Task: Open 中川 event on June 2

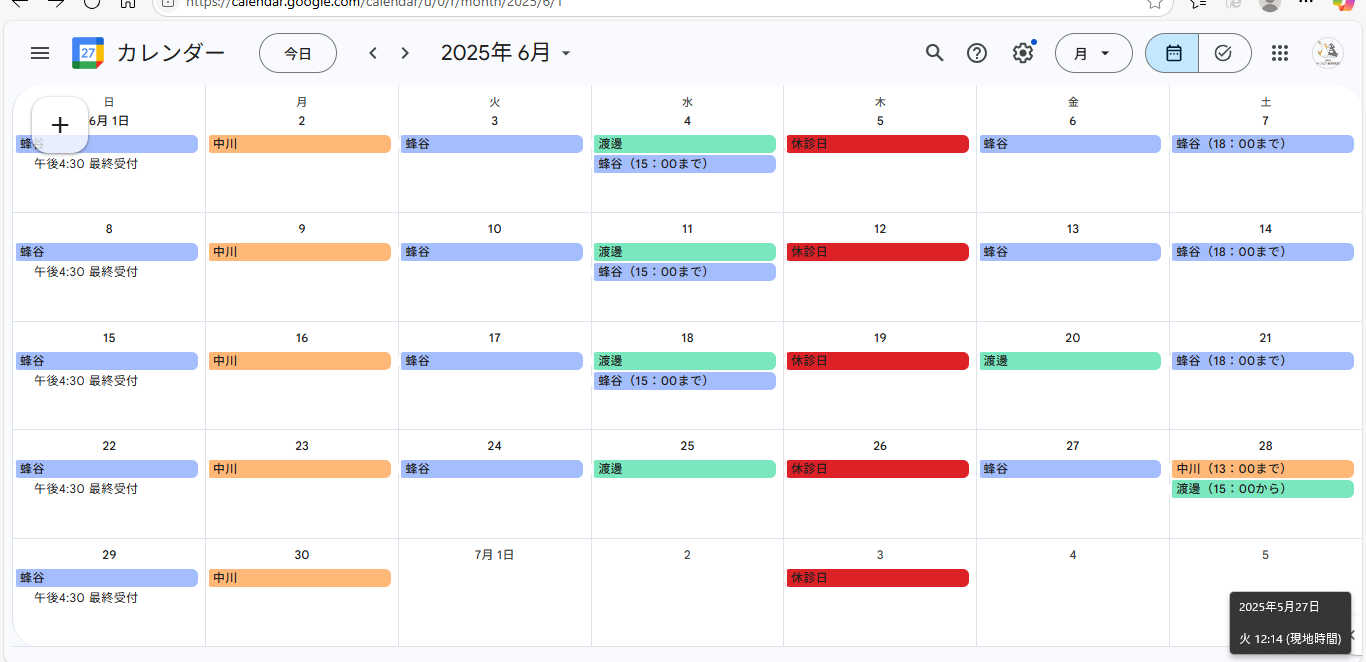Action: (x=300, y=144)
